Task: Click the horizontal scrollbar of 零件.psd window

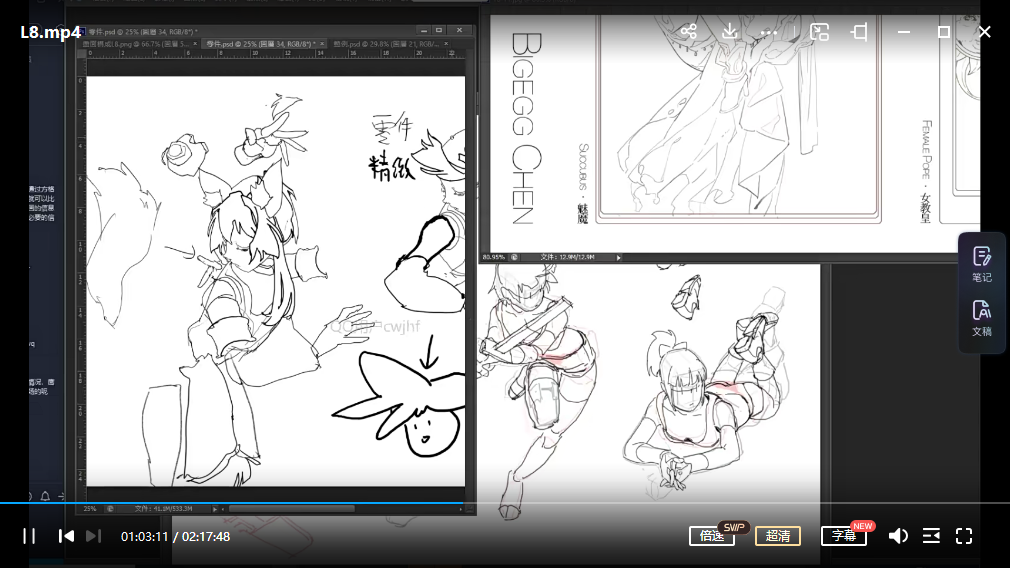Action: click(291, 509)
